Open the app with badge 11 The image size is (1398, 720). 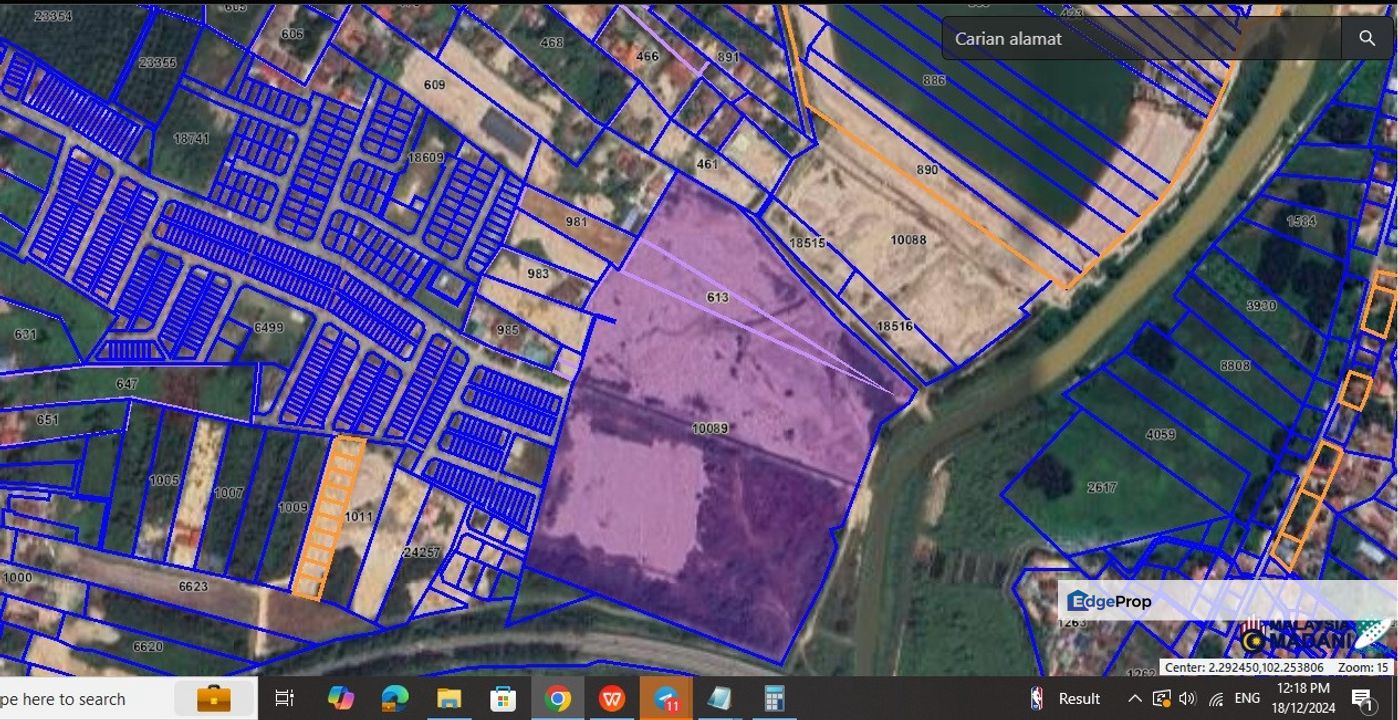coord(666,698)
